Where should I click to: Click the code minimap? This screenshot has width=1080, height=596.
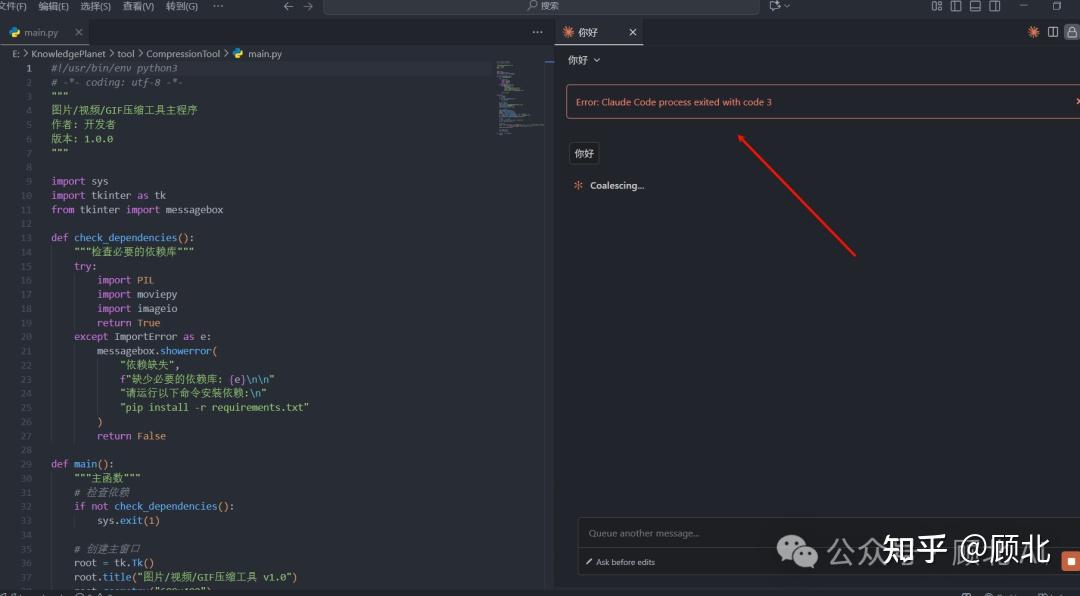[x=520, y=100]
